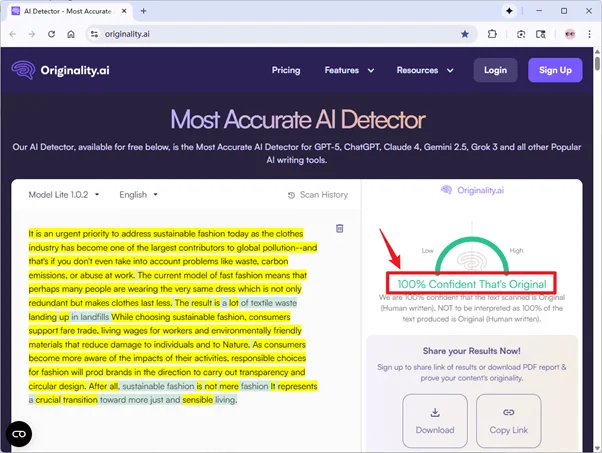602x453 pixels.
Task: Click the Login button
Action: (495, 71)
